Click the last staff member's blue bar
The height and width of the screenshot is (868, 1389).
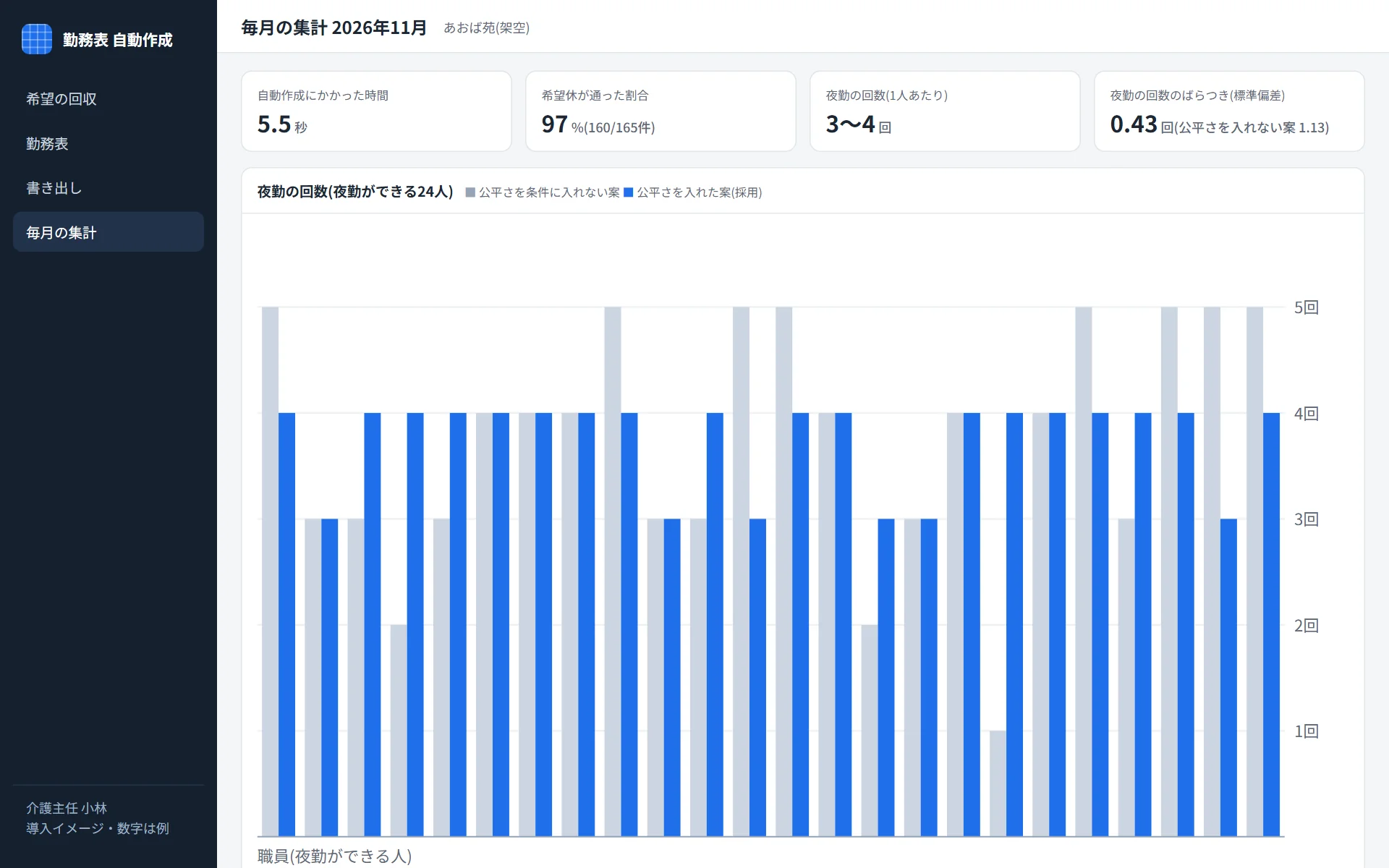[1271, 625]
